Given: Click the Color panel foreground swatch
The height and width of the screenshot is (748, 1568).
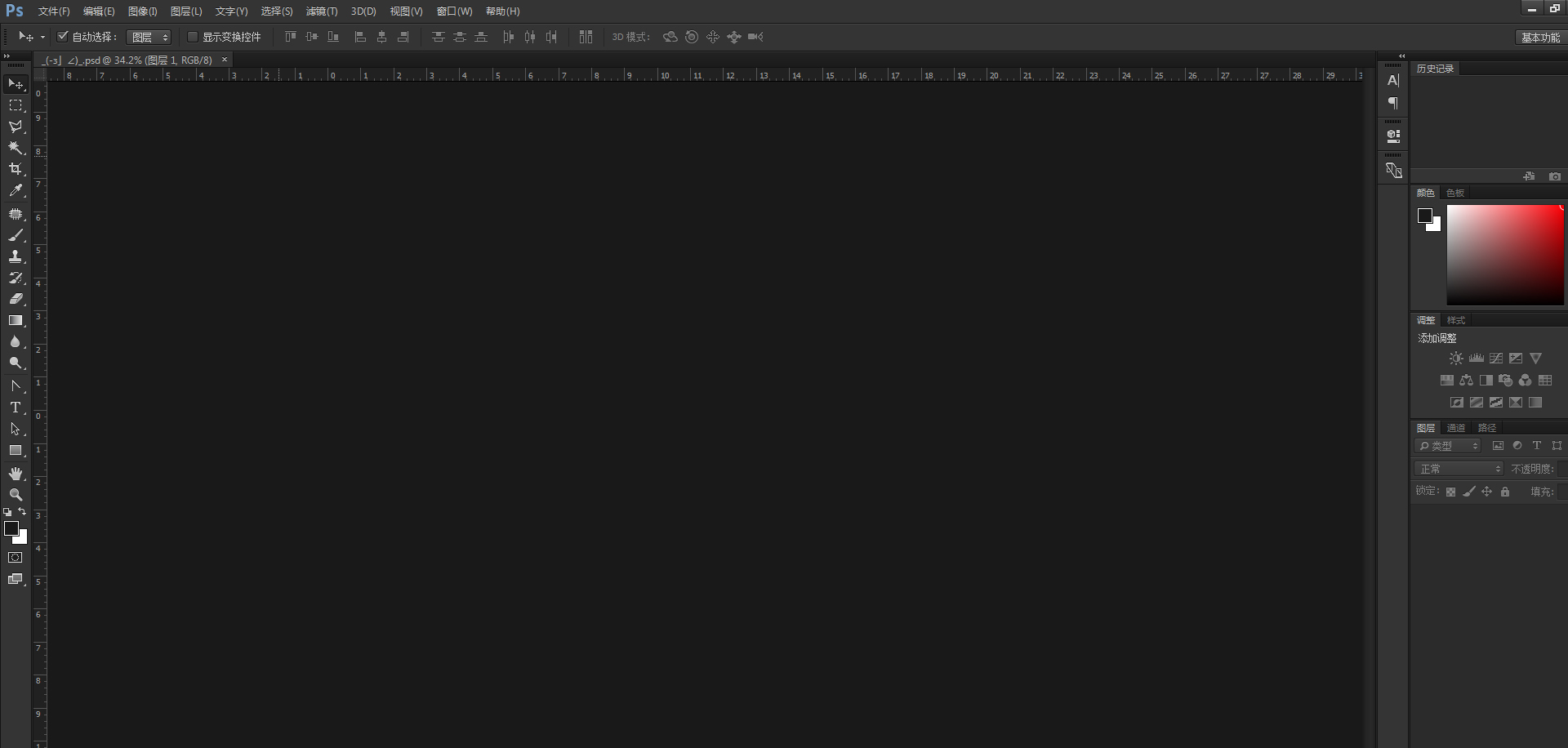Looking at the screenshot, I should tap(1425, 216).
